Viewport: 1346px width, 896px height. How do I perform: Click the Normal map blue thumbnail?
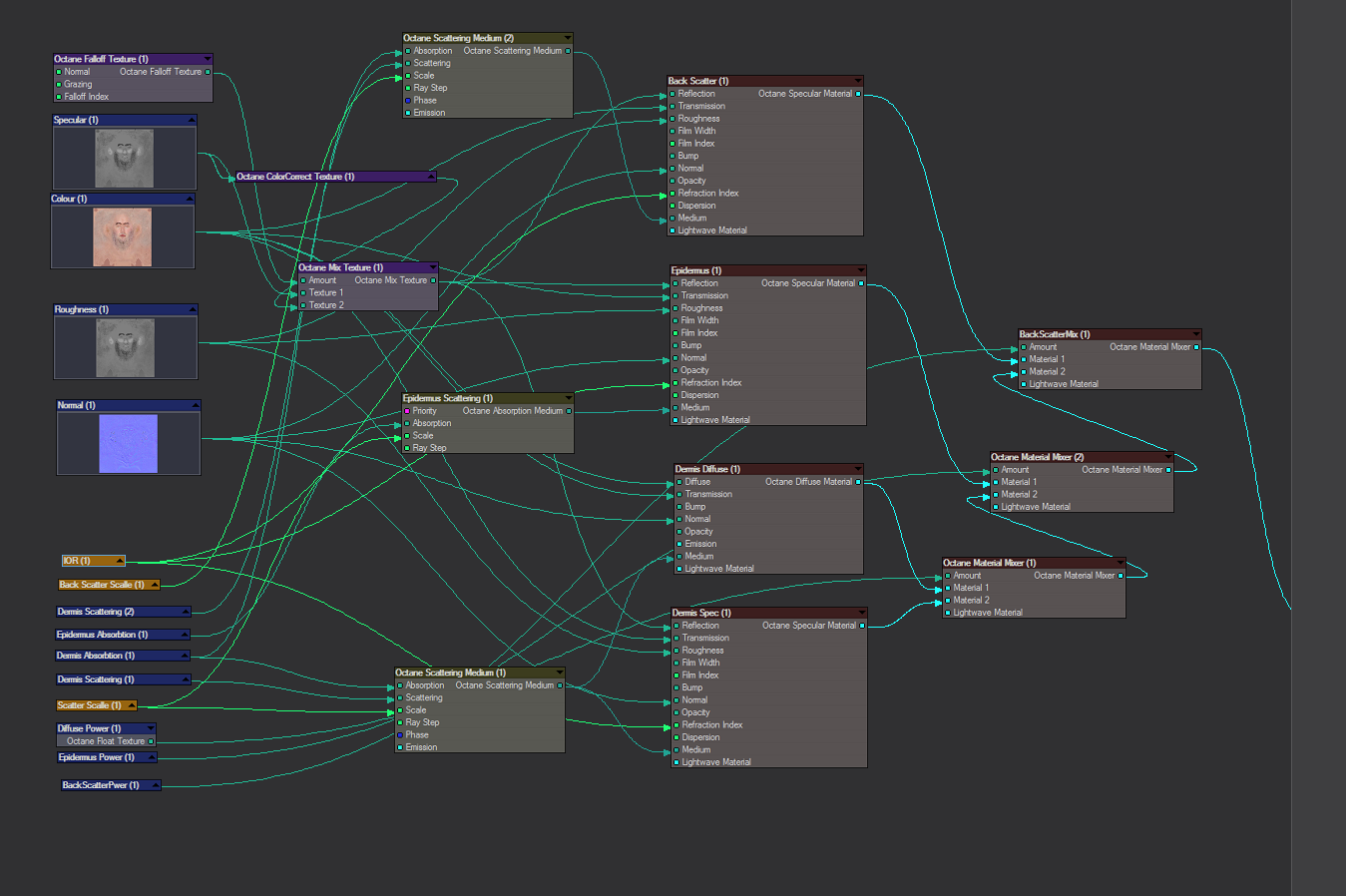point(128,444)
